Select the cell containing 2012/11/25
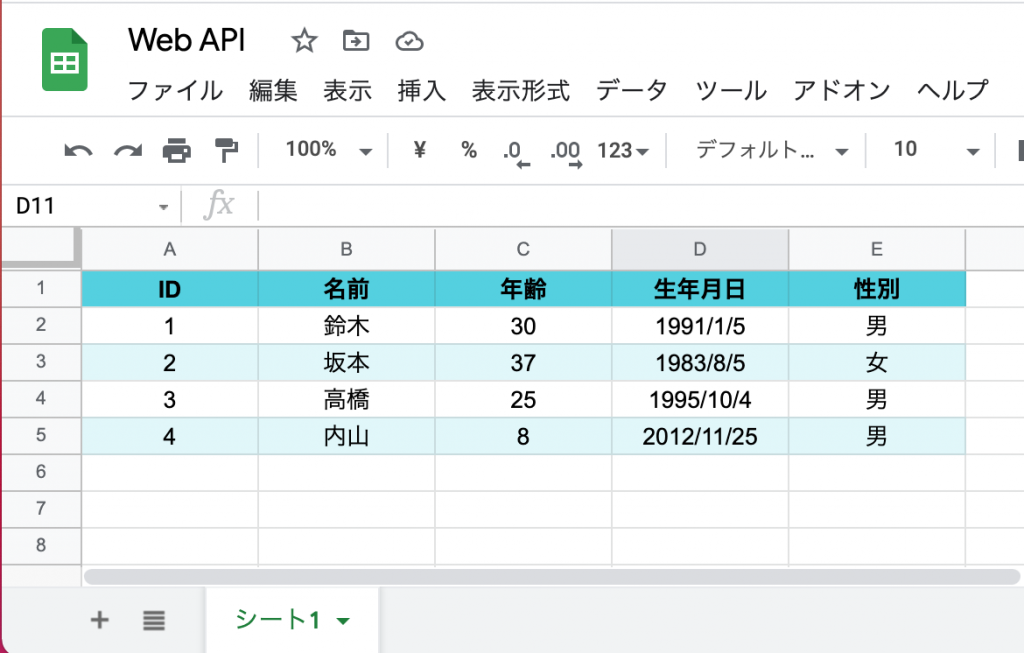The image size is (1024, 653). click(700, 436)
